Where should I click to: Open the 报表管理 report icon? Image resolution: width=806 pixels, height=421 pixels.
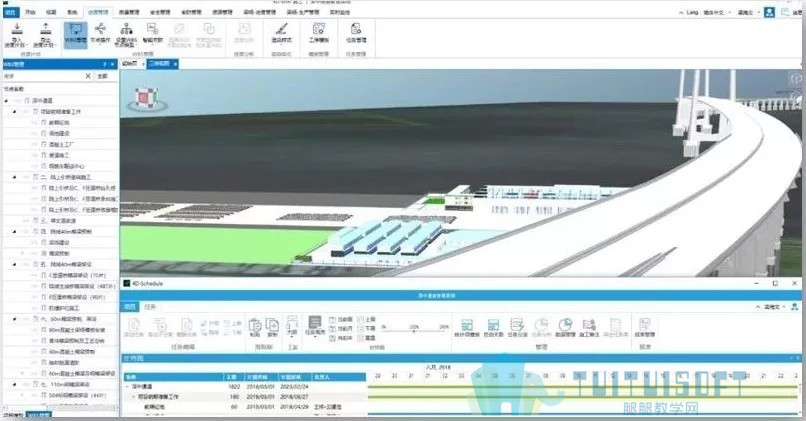(644, 325)
